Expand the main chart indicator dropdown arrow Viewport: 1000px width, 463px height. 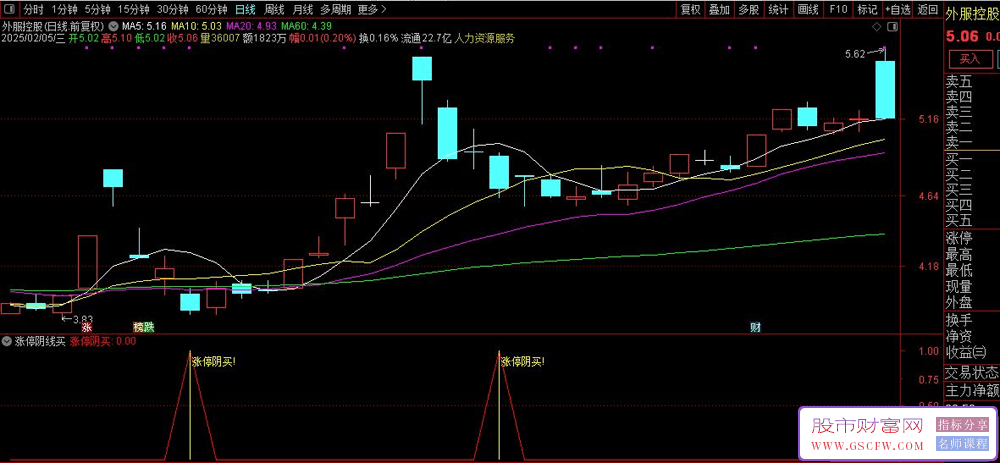pyautogui.click(x=113, y=27)
